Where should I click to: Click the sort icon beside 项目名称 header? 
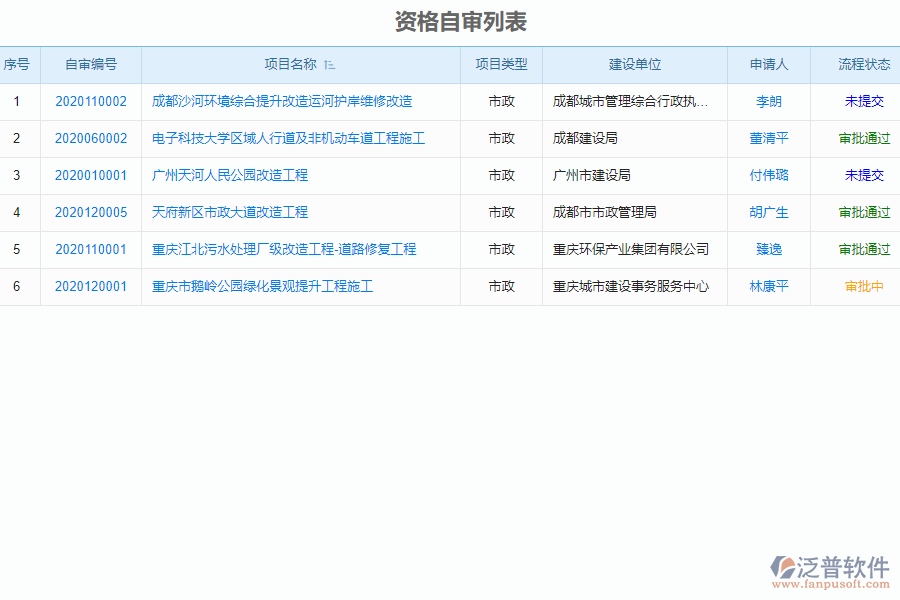tap(330, 64)
